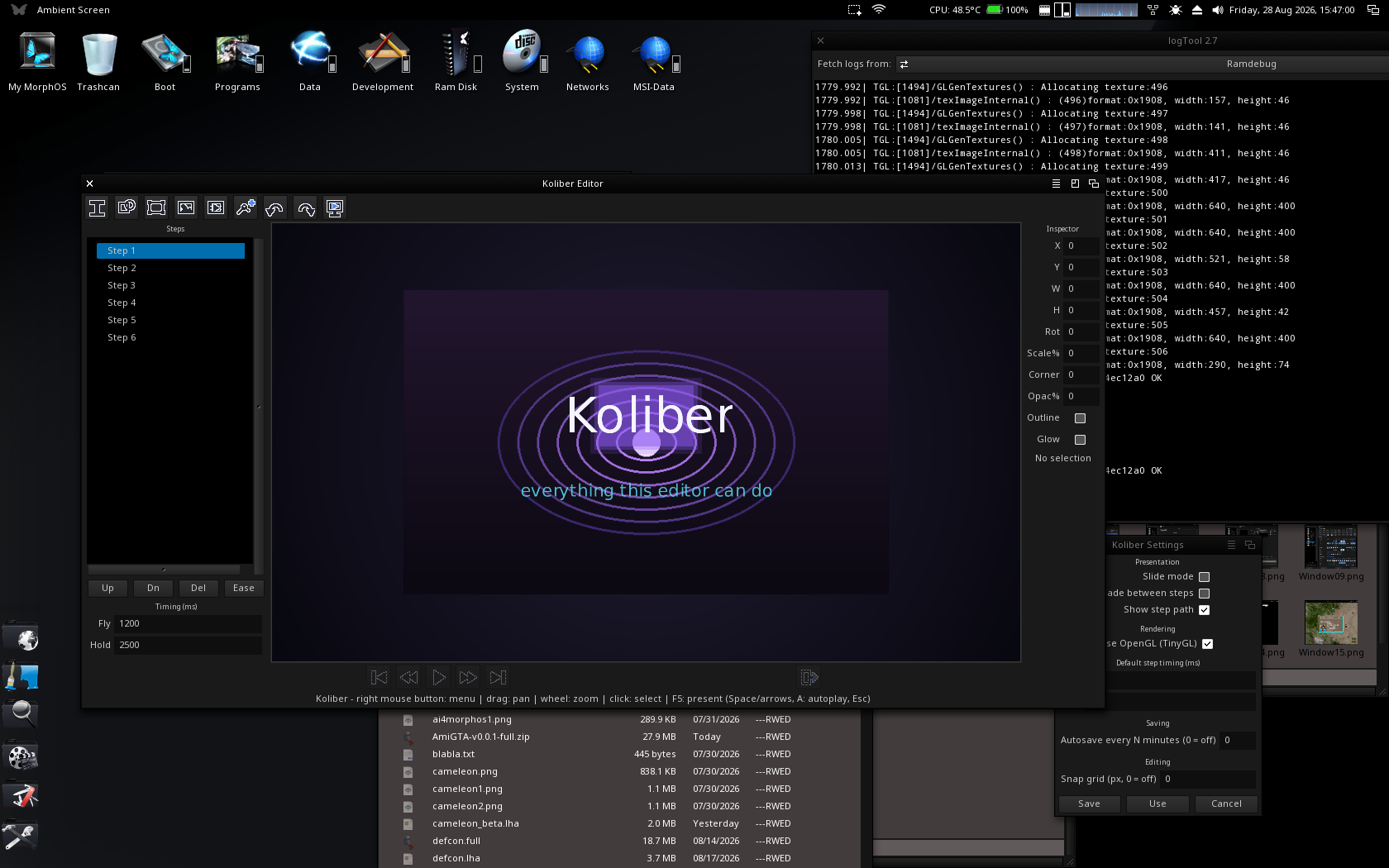1389x868 pixels.
Task: Select the image tool in Koliber toolbar
Action: tap(186, 208)
